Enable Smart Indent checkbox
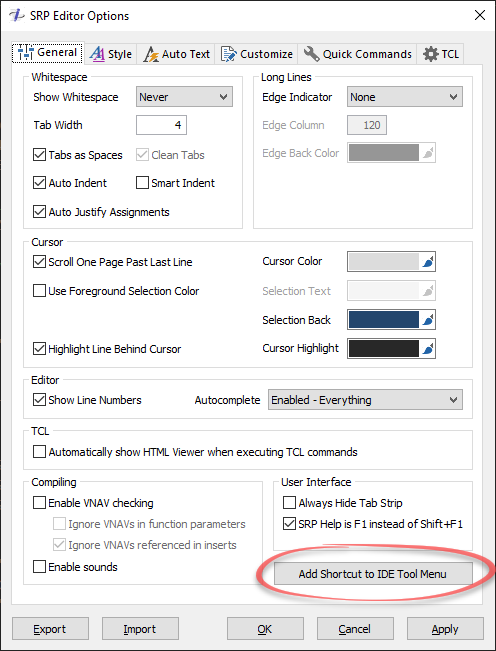Viewport: 496px width, 651px height. (x=142, y=183)
